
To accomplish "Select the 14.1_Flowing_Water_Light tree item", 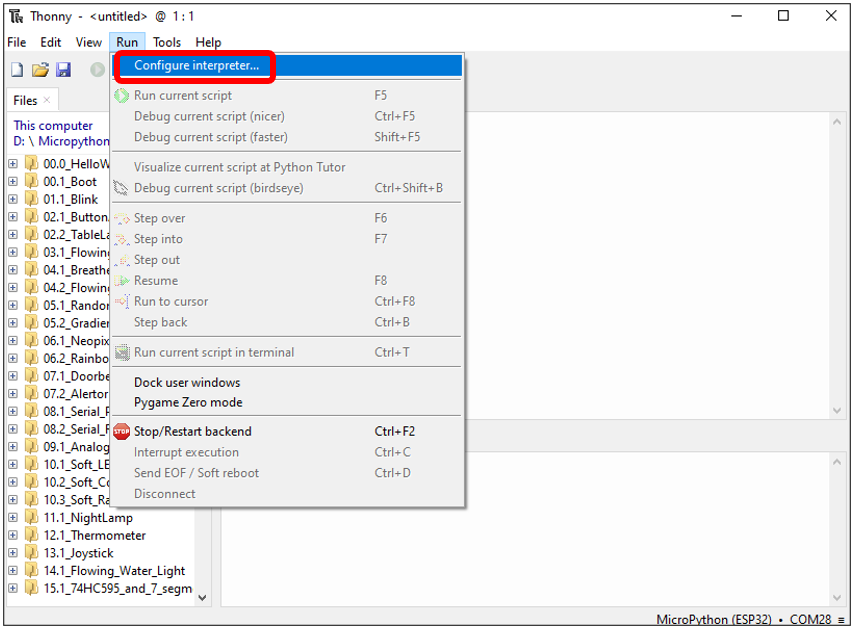I will [x=114, y=570].
